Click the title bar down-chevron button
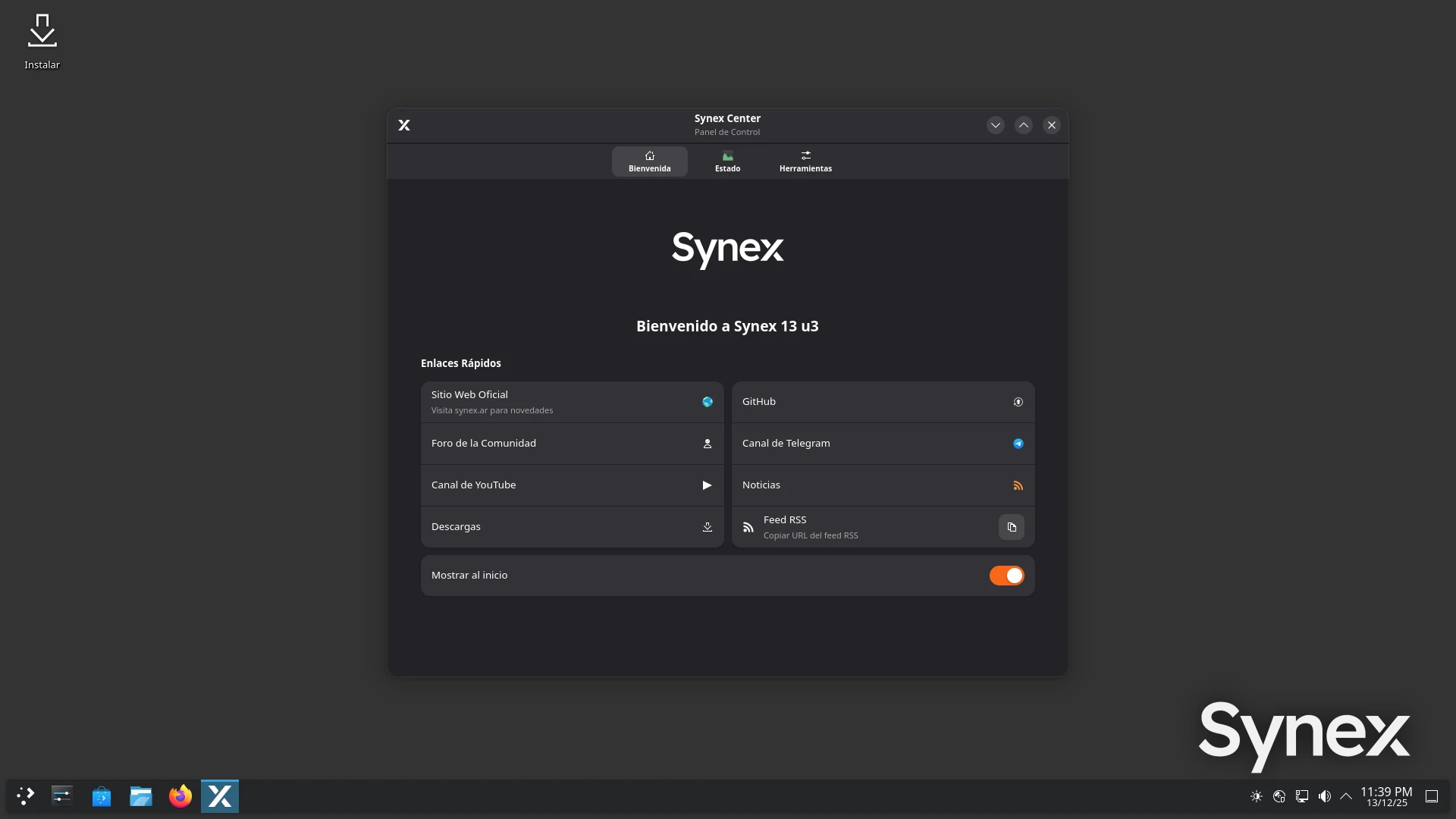The height and width of the screenshot is (819, 1456). pos(995,125)
